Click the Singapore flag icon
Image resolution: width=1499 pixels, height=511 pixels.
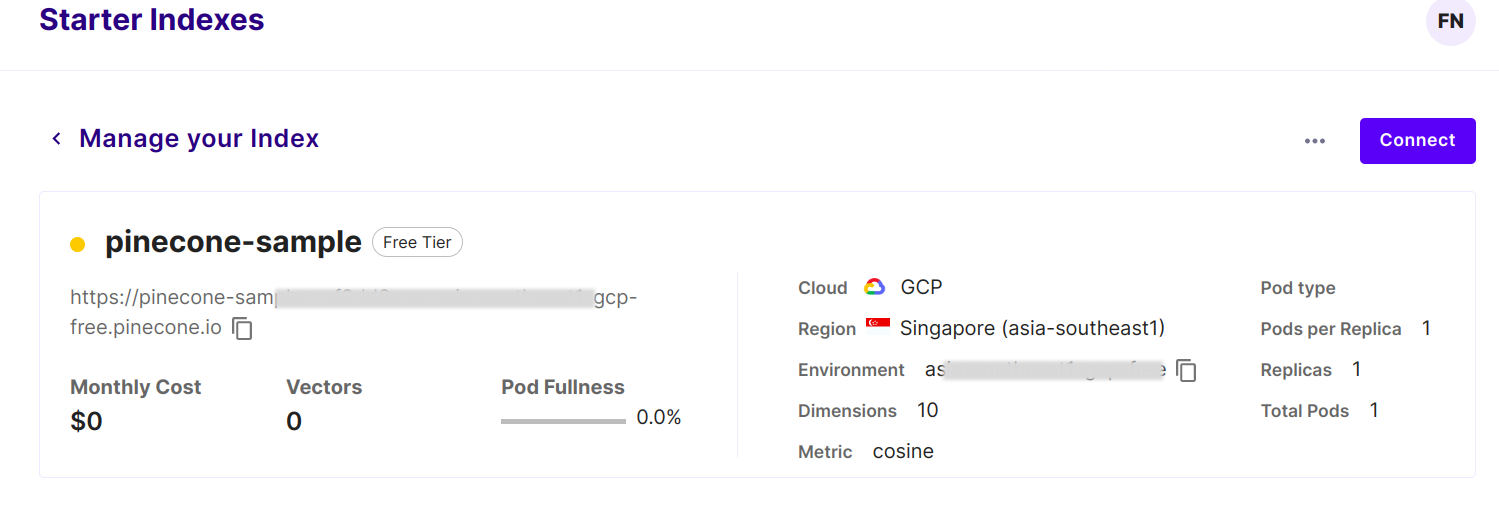point(878,325)
